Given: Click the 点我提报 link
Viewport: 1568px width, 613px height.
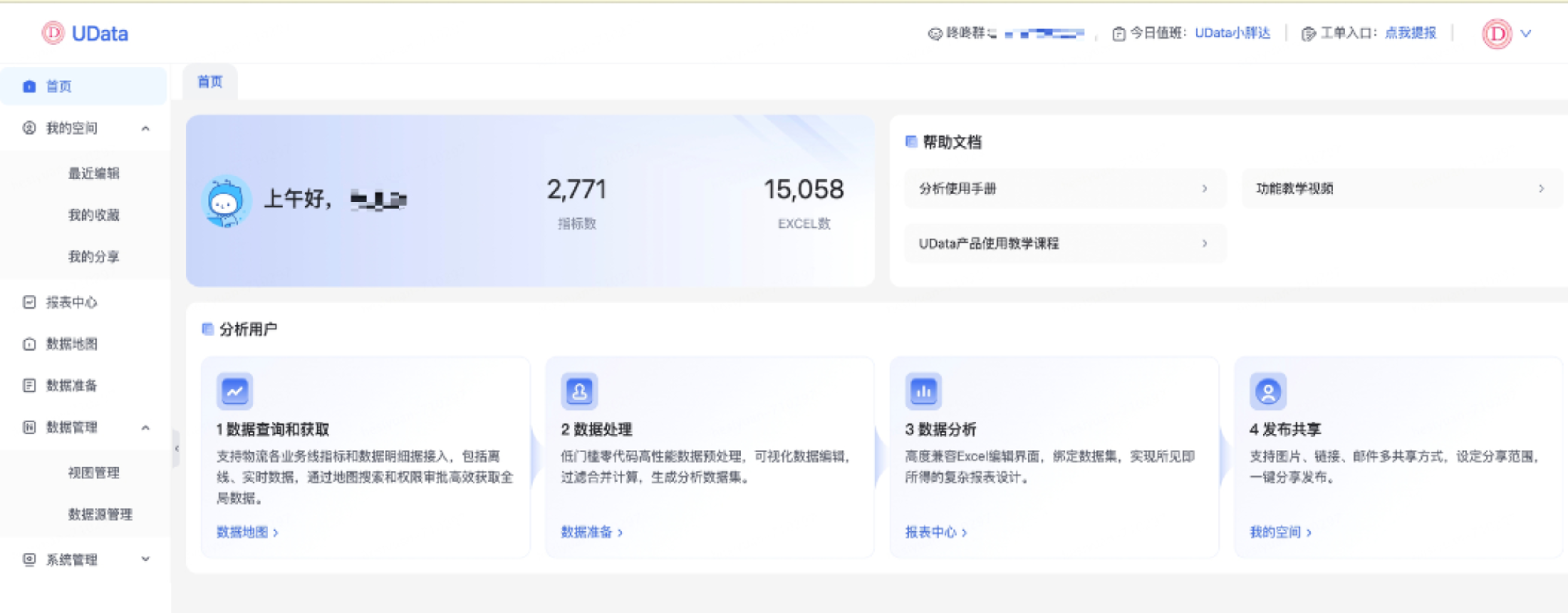Looking at the screenshot, I should click(1410, 33).
